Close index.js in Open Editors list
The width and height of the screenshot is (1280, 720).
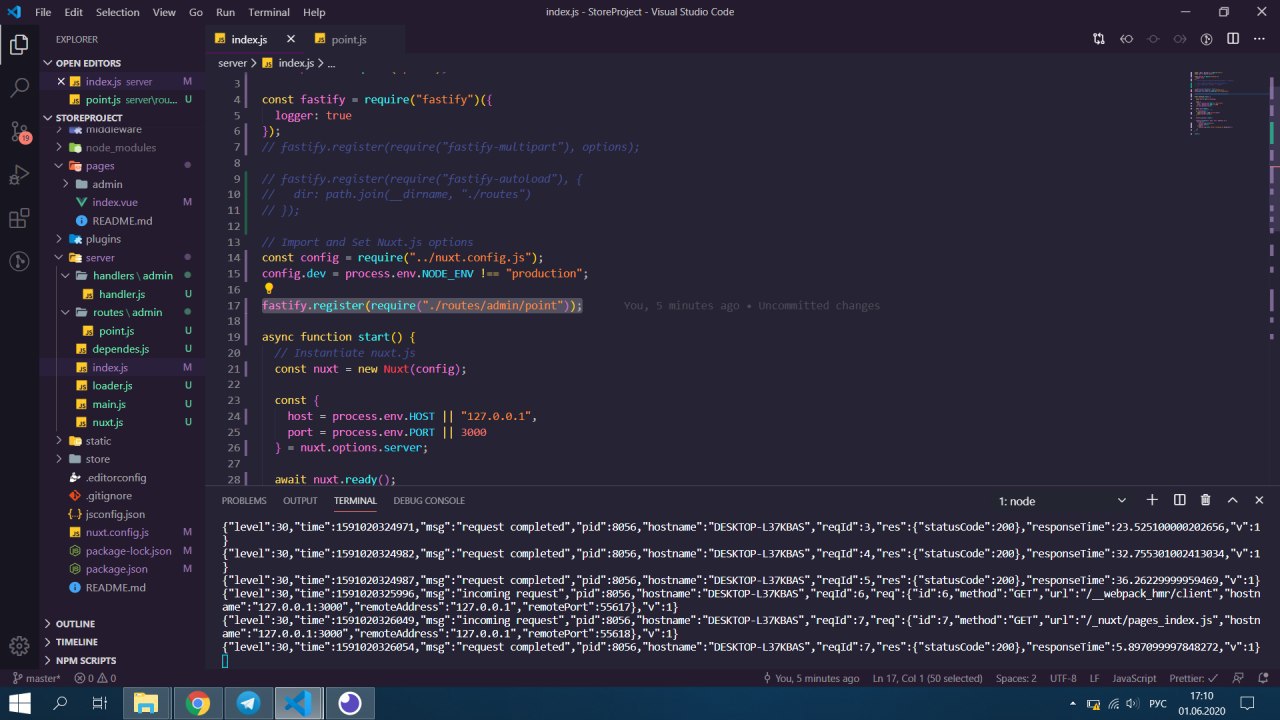coord(62,82)
